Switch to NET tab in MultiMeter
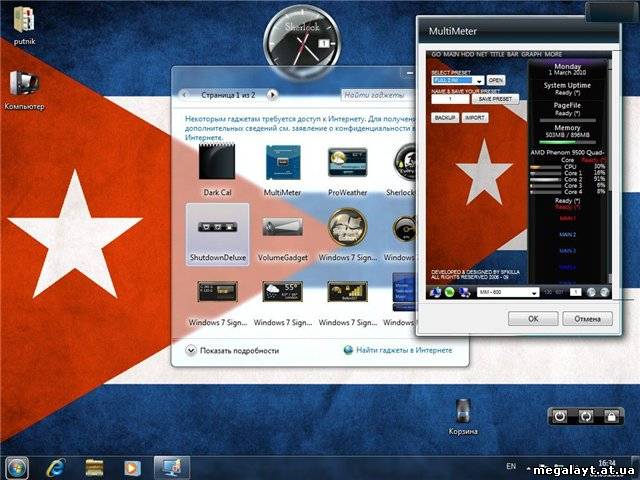The height and width of the screenshot is (480, 640). pyautogui.click(x=482, y=54)
